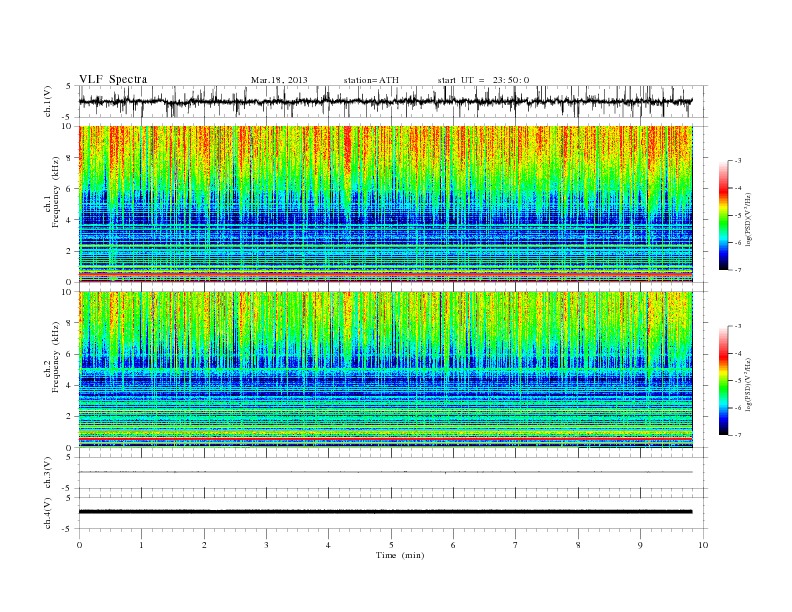Screen dimensions: 792x612
Task: Click the "5" minute tick label
Action: tap(391, 545)
